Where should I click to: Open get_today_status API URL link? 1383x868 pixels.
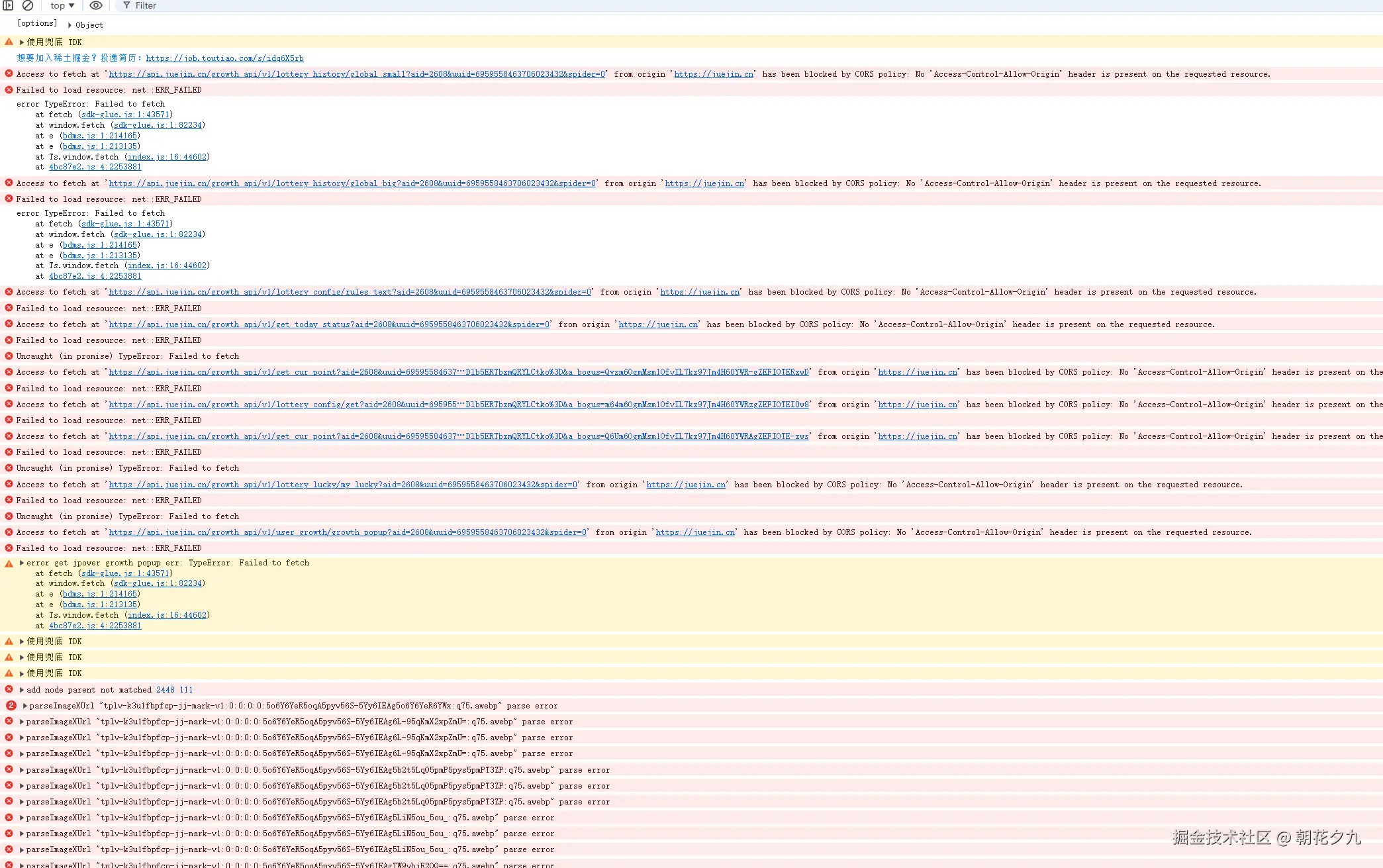329,324
